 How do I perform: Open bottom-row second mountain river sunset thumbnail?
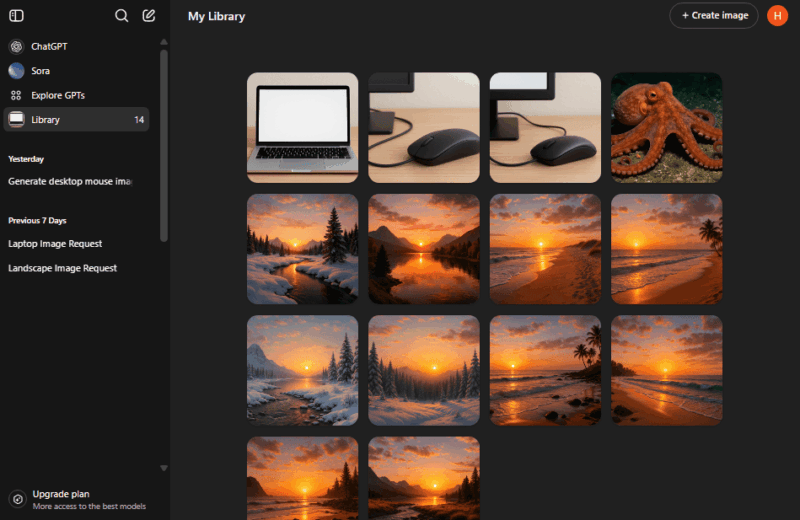[424, 479]
